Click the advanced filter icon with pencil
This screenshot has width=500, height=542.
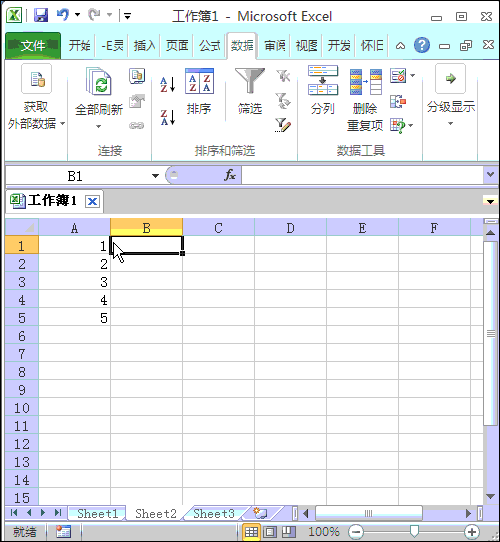(283, 125)
